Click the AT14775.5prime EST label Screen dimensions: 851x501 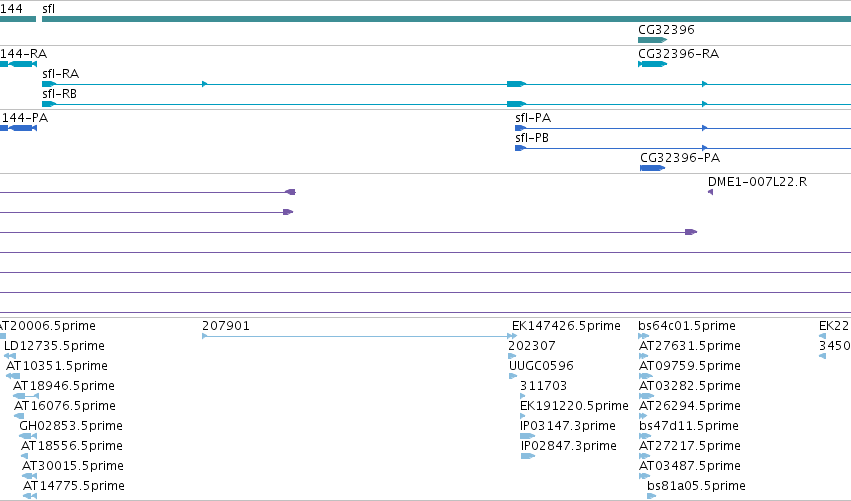(x=74, y=486)
